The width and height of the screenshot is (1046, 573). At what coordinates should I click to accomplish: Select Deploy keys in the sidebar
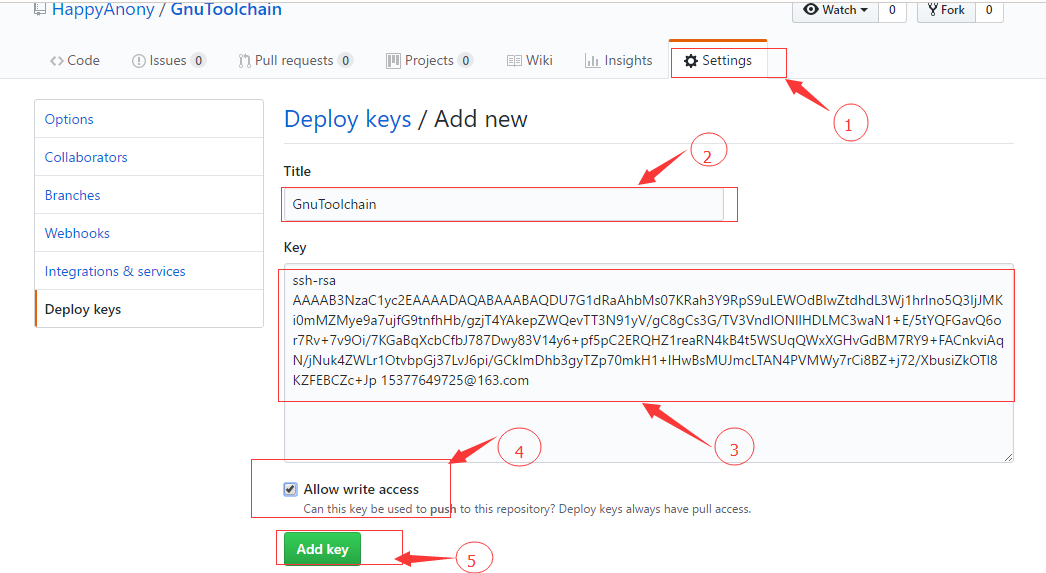[149, 310]
